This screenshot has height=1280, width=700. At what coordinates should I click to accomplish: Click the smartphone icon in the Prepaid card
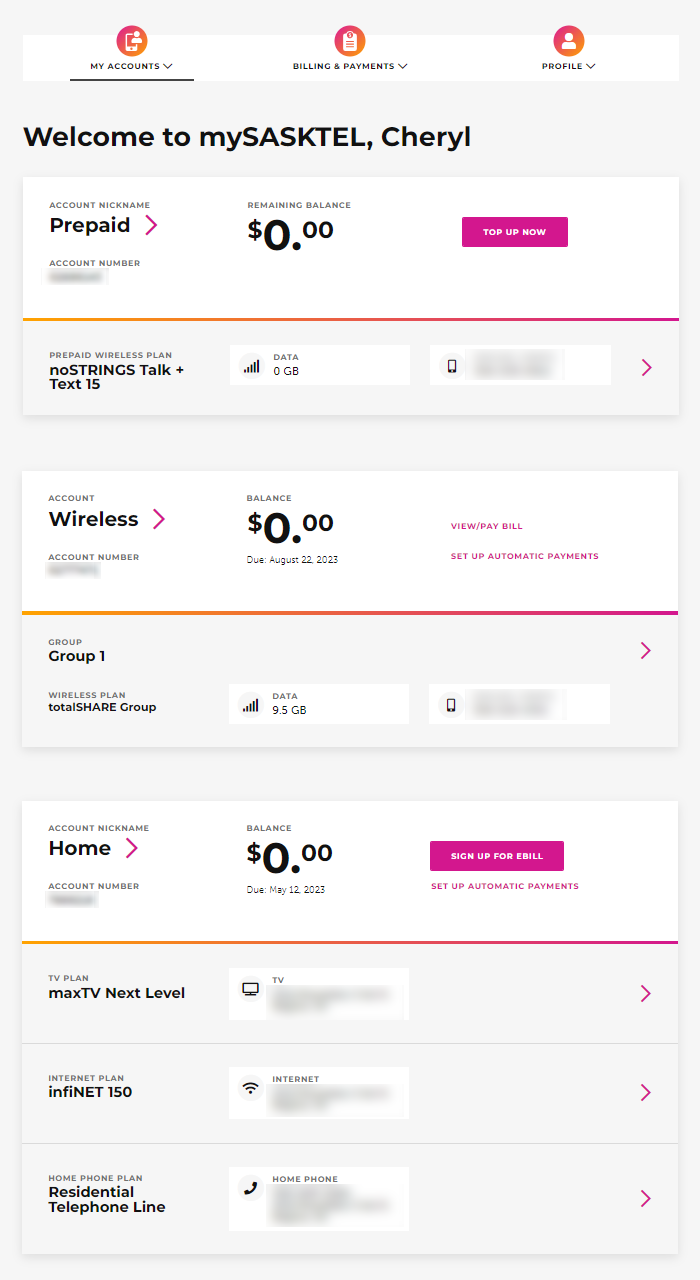point(453,365)
